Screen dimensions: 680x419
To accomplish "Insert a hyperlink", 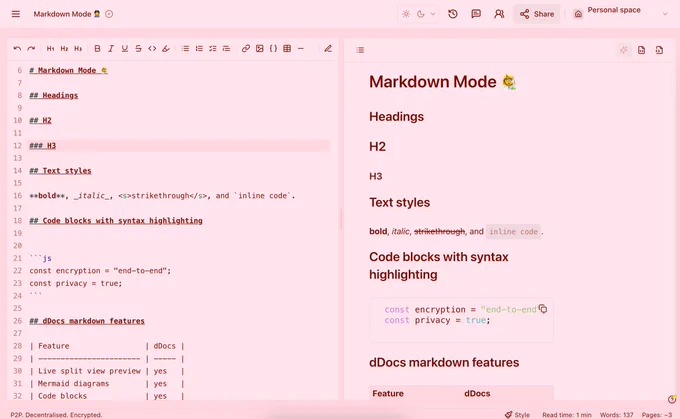I will [x=245, y=49].
